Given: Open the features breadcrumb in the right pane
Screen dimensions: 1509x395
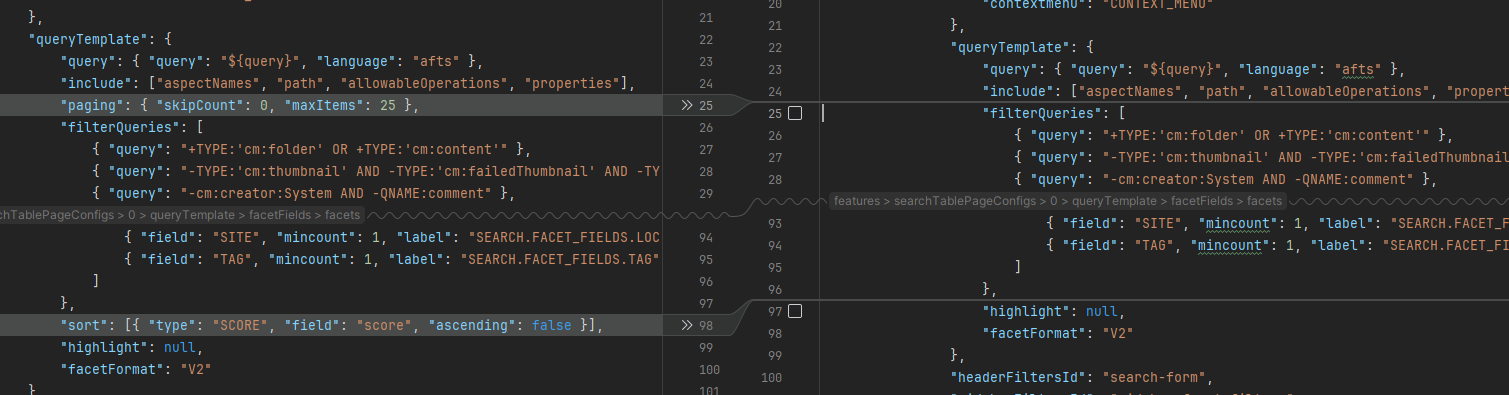Looking at the screenshot, I should (x=857, y=201).
